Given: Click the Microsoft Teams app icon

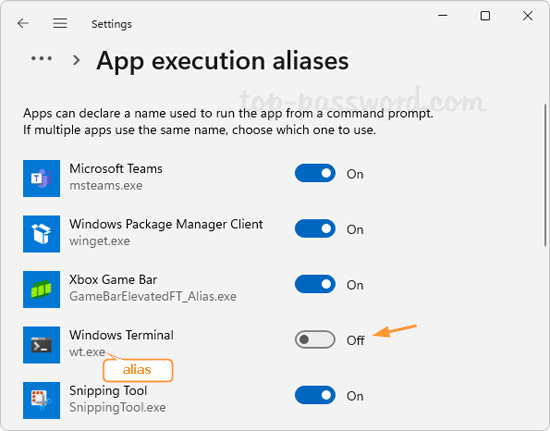Looking at the screenshot, I should pyautogui.click(x=41, y=179).
